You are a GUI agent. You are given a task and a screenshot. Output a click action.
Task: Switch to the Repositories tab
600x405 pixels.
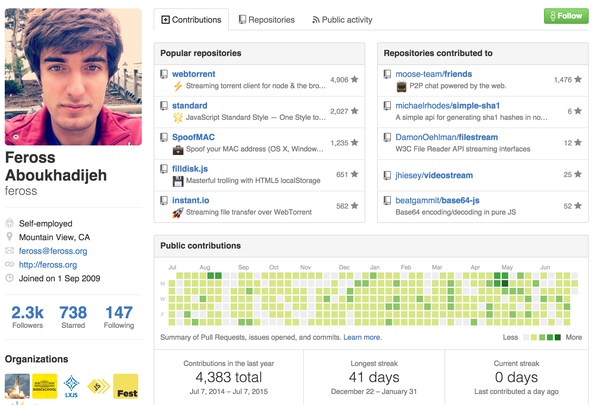[267, 20]
